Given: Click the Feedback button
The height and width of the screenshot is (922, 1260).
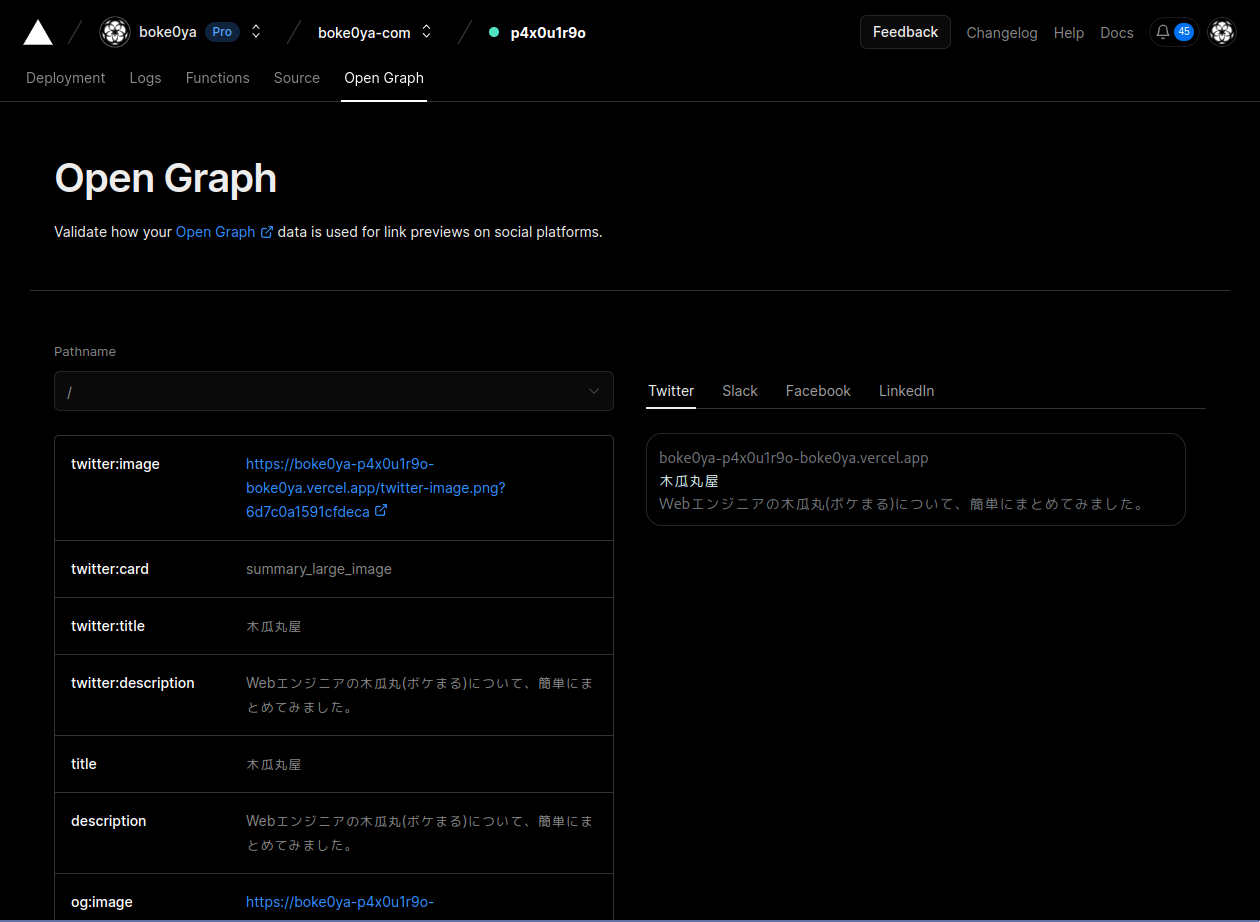Looking at the screenshot, I should click(905, 31).
